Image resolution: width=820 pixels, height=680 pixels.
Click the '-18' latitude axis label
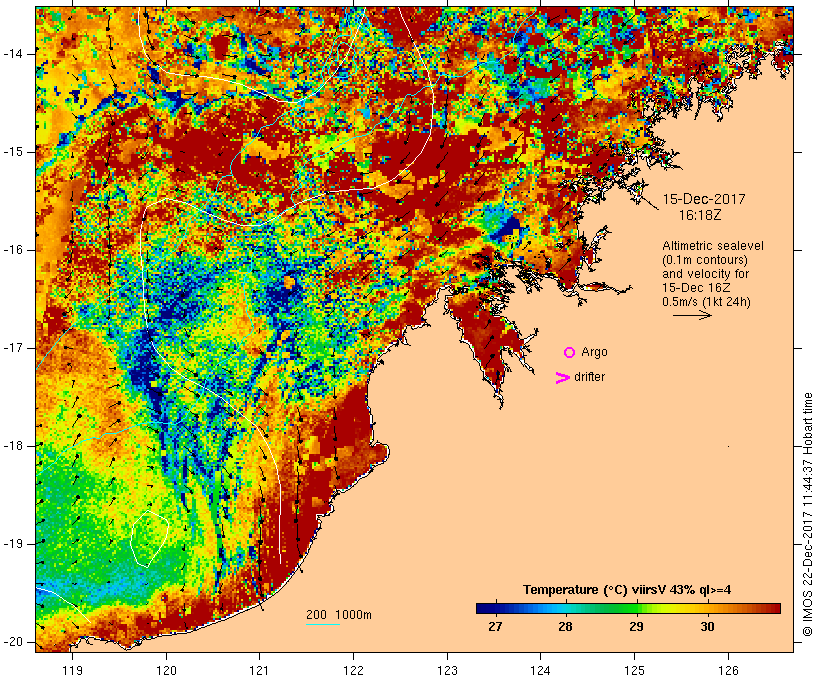13,446
